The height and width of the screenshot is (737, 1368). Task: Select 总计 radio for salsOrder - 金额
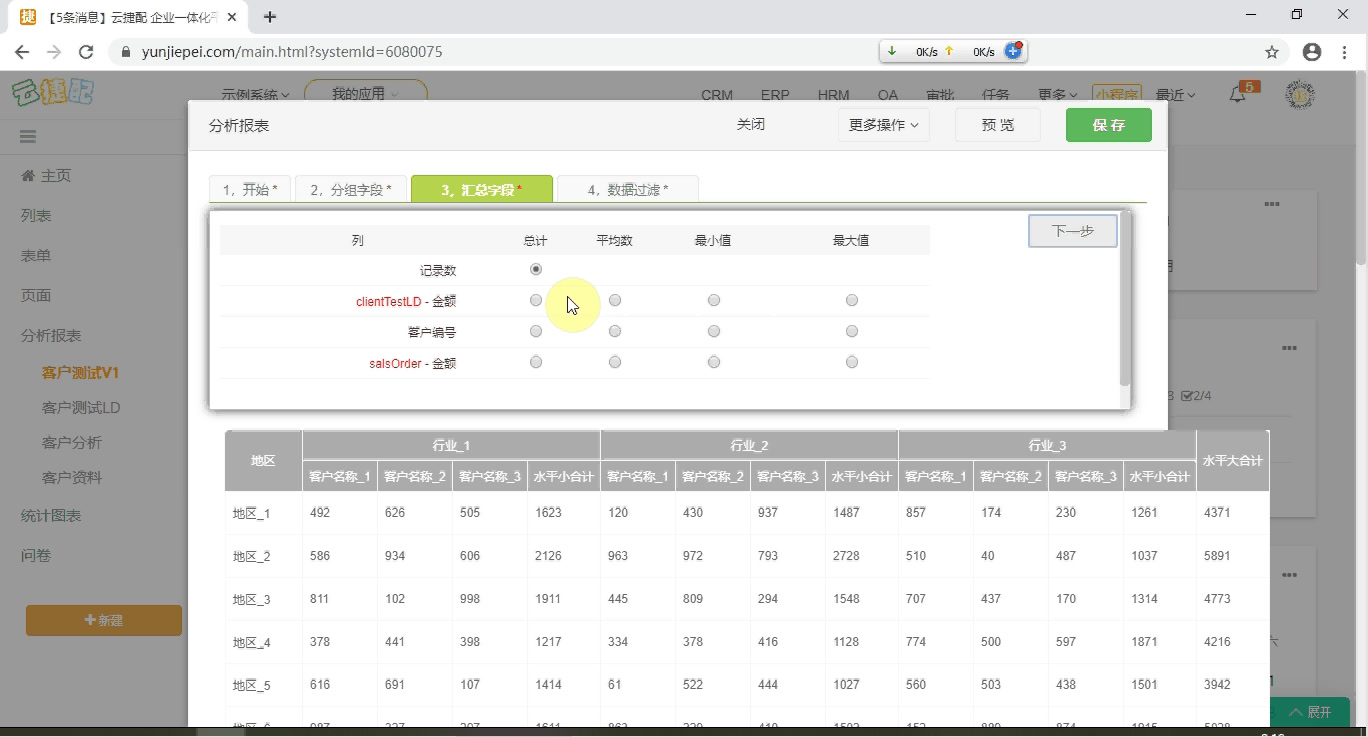[x=536, y=362]
